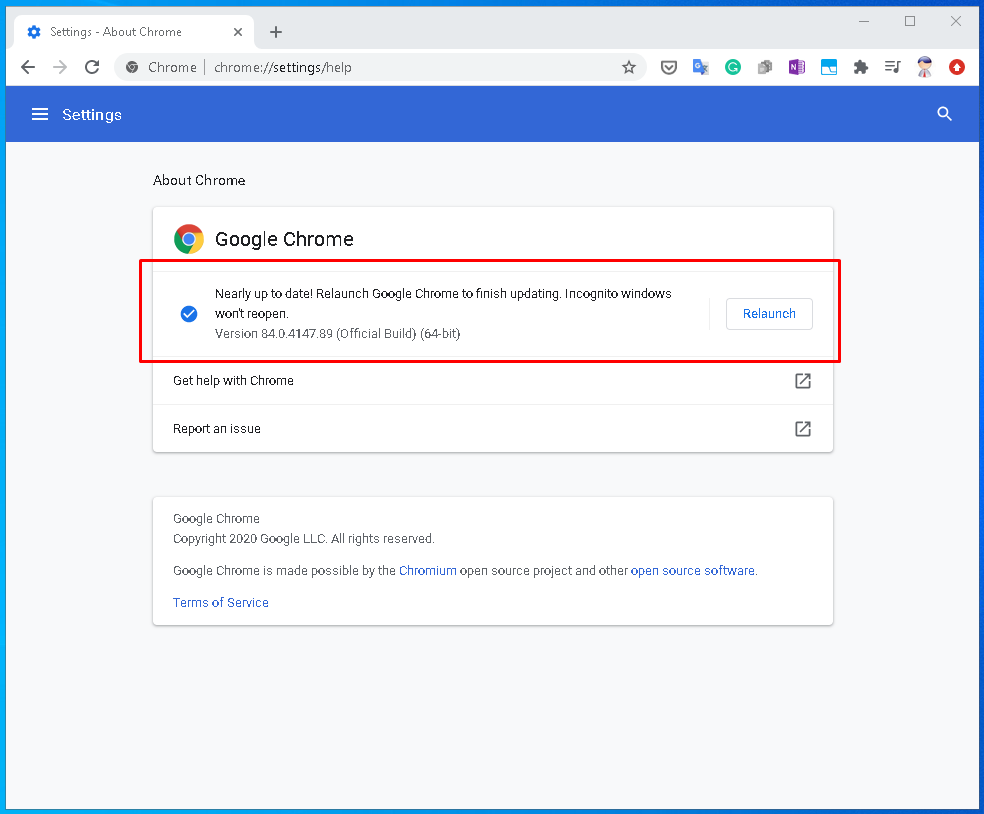
Task: Open the Grammarly extension
Action: (732, 67)
